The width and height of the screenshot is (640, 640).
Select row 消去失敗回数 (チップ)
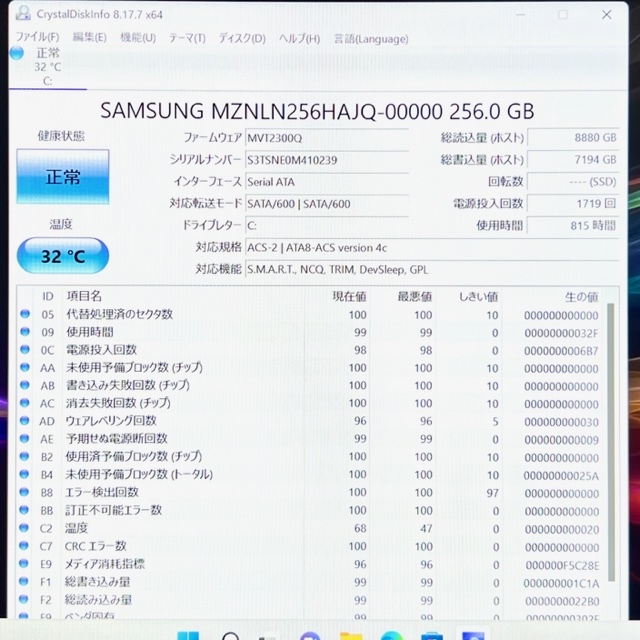[310, 403]
